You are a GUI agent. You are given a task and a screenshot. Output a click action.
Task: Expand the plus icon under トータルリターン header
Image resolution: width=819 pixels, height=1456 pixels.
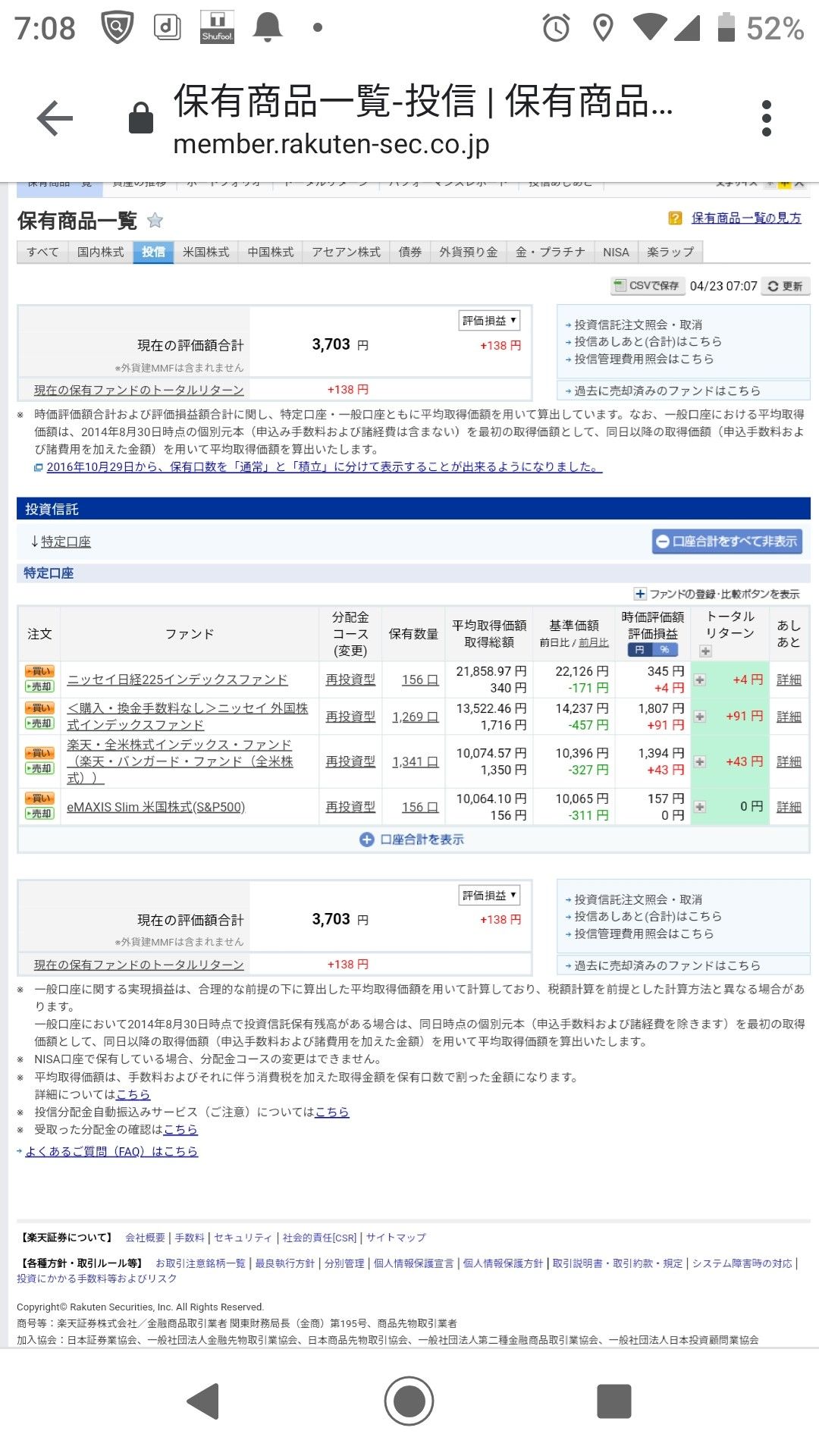705,651
